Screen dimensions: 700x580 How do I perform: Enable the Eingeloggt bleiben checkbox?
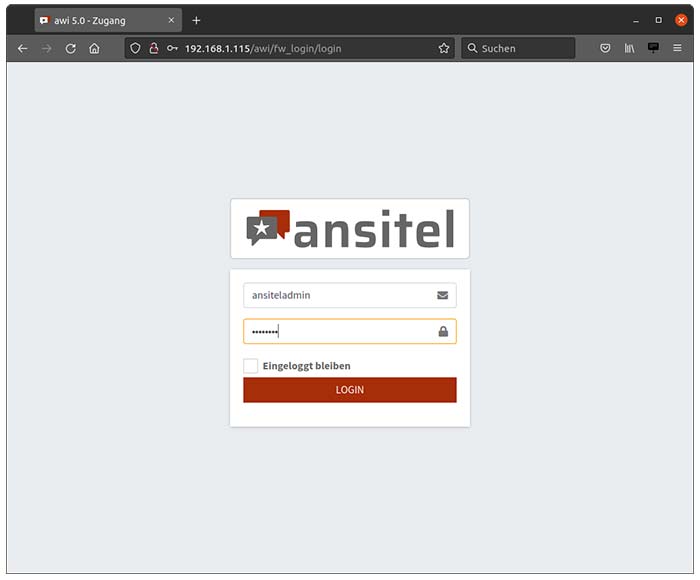250,366
